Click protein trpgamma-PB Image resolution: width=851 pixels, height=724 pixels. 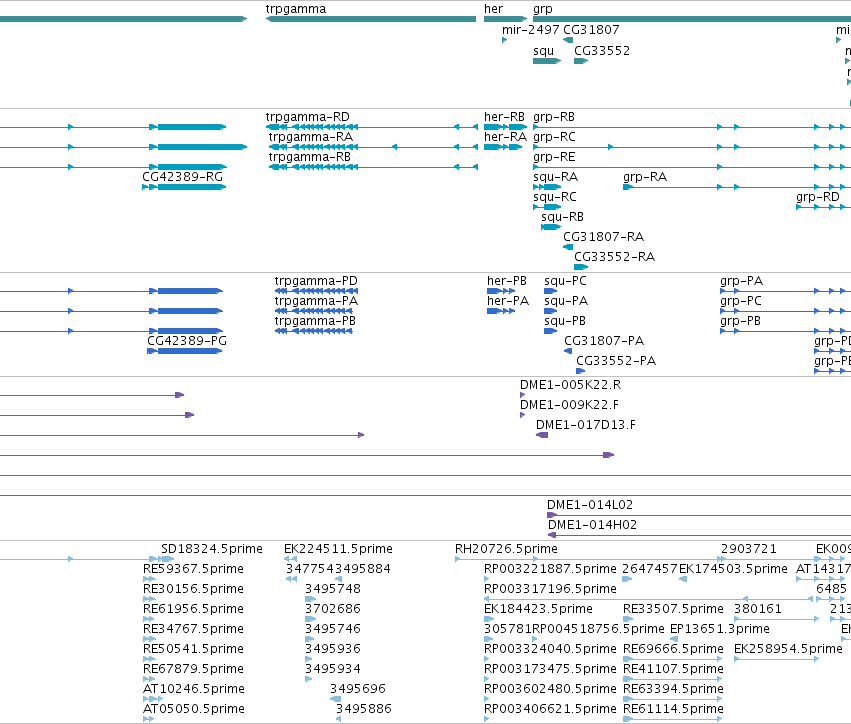314,331
